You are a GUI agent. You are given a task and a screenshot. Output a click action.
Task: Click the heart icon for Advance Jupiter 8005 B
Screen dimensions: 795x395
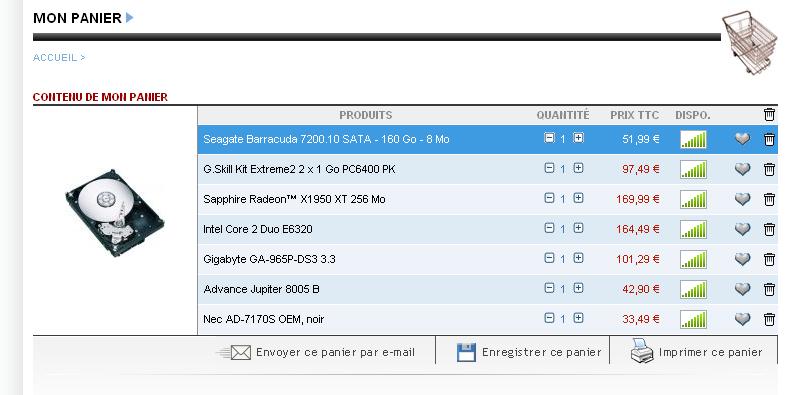point(742,289)
